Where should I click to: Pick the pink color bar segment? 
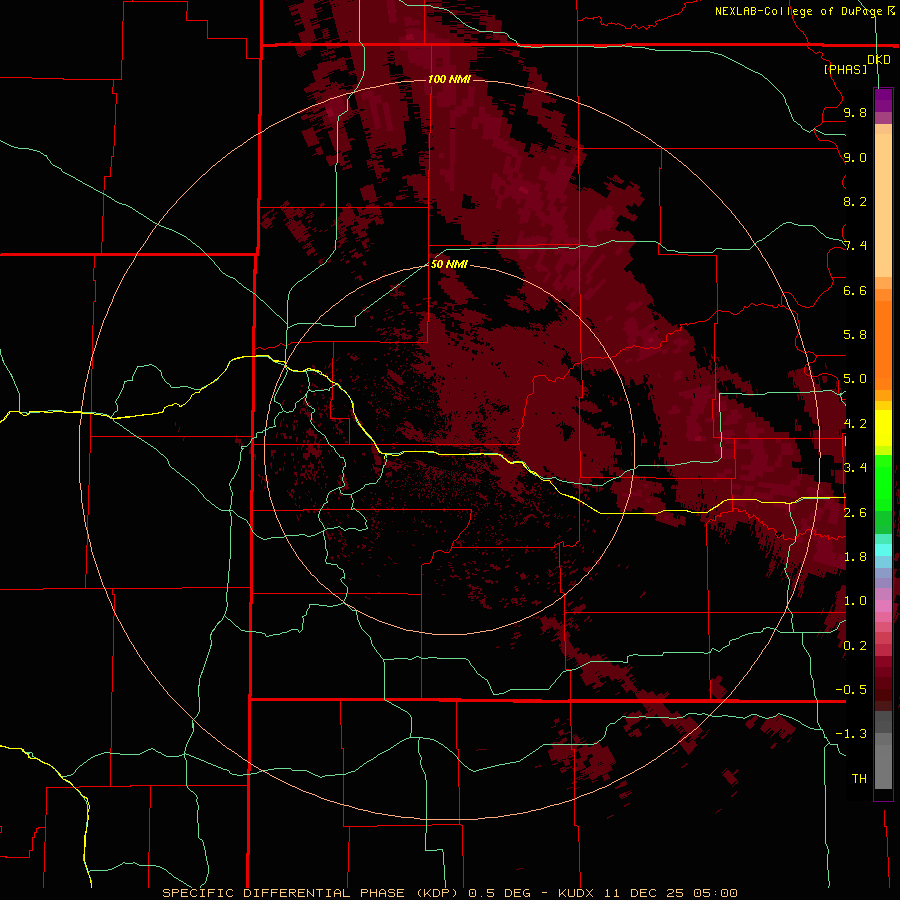[x=883, y=606]
